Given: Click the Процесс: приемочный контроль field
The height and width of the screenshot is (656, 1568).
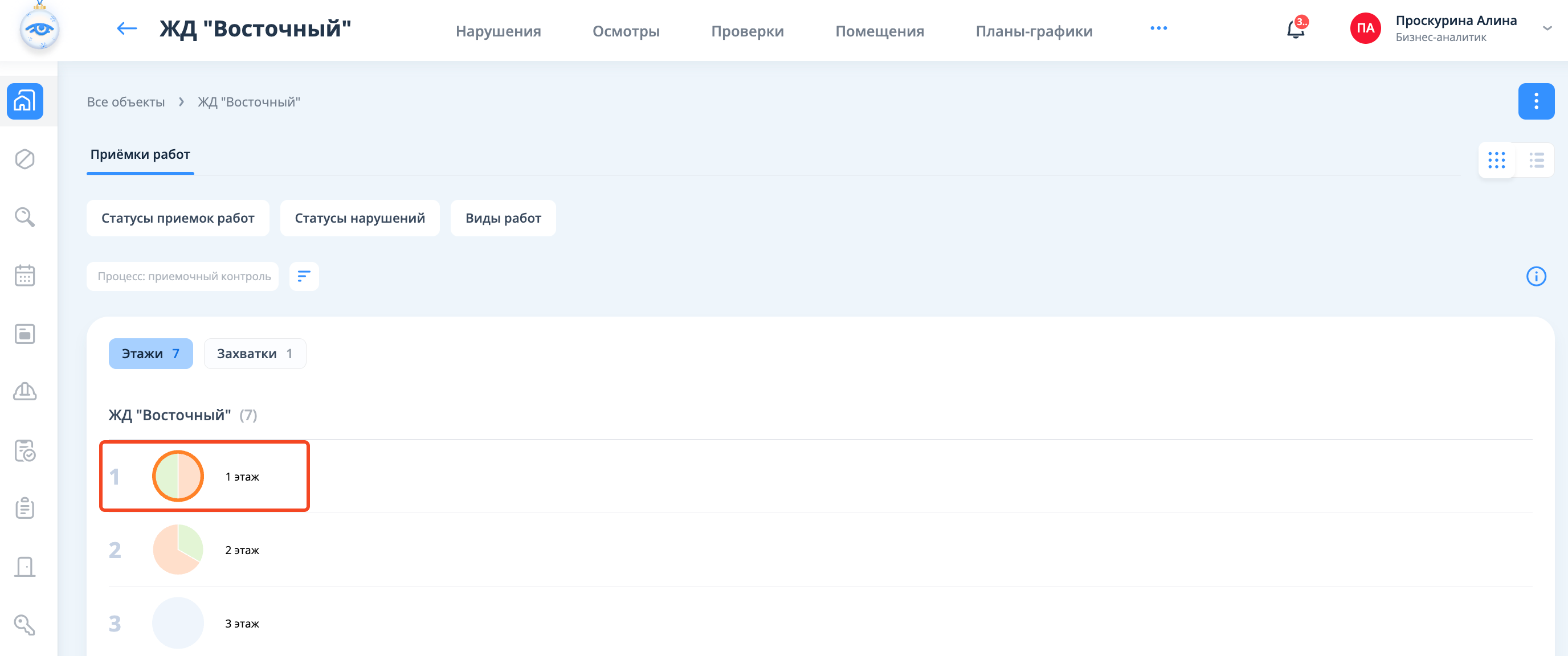Looking at the screenshot, I should pos(182,276).
